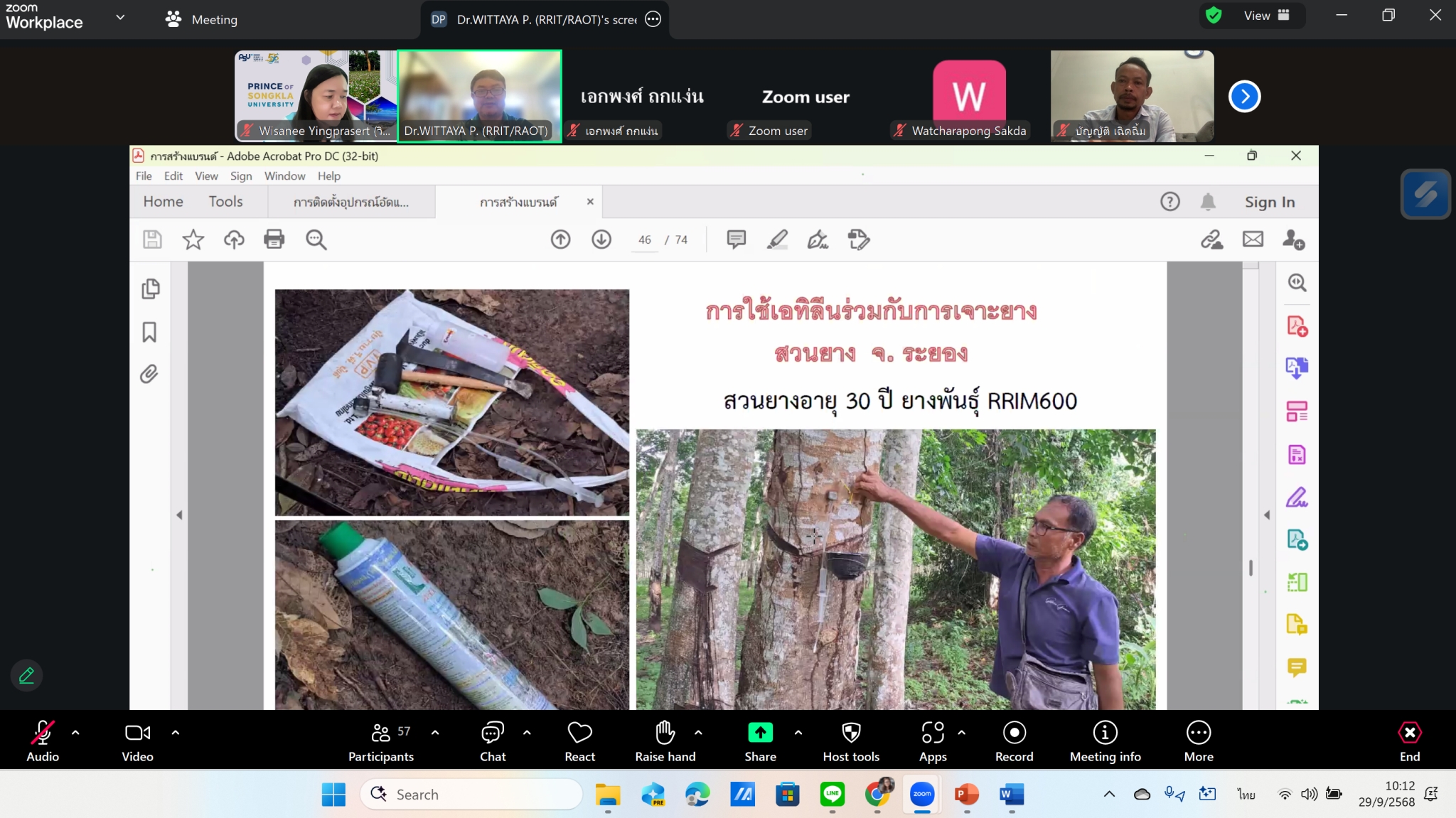
Task: Open Zoom Workplace dropdown arrow
Action: 120,17
